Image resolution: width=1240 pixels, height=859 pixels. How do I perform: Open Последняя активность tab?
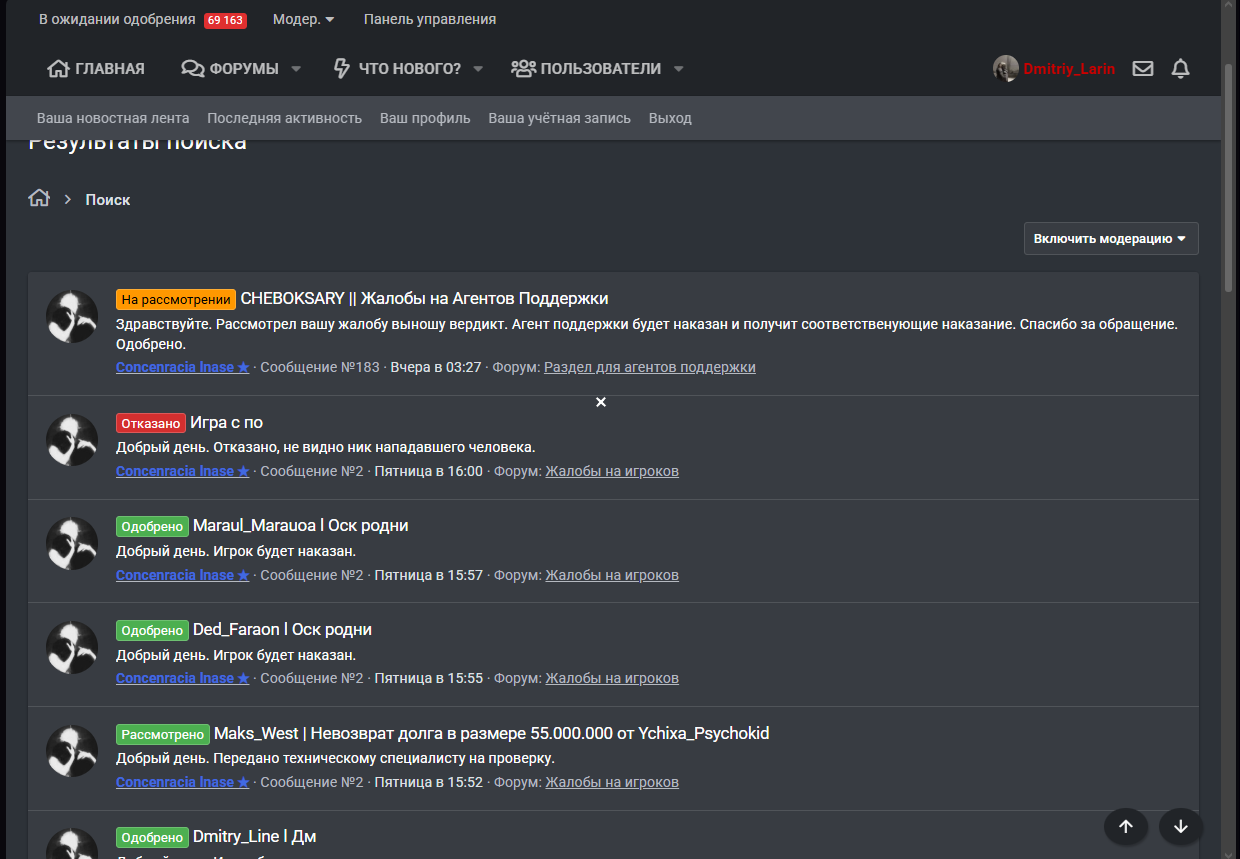[x=284, y=118]
